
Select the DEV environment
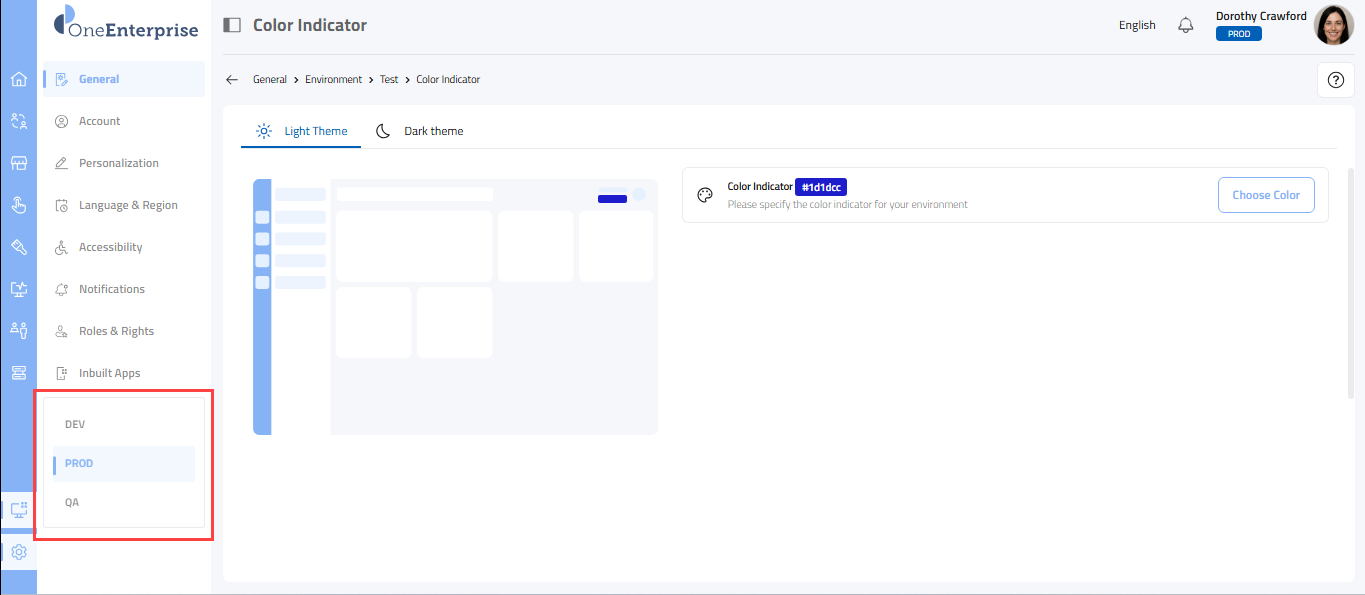tap(75, 424)
